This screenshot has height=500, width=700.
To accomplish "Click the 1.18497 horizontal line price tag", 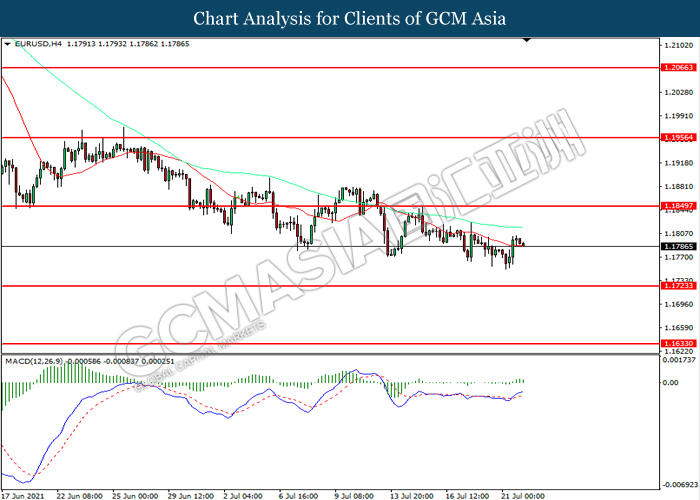I will click(678, 206).
